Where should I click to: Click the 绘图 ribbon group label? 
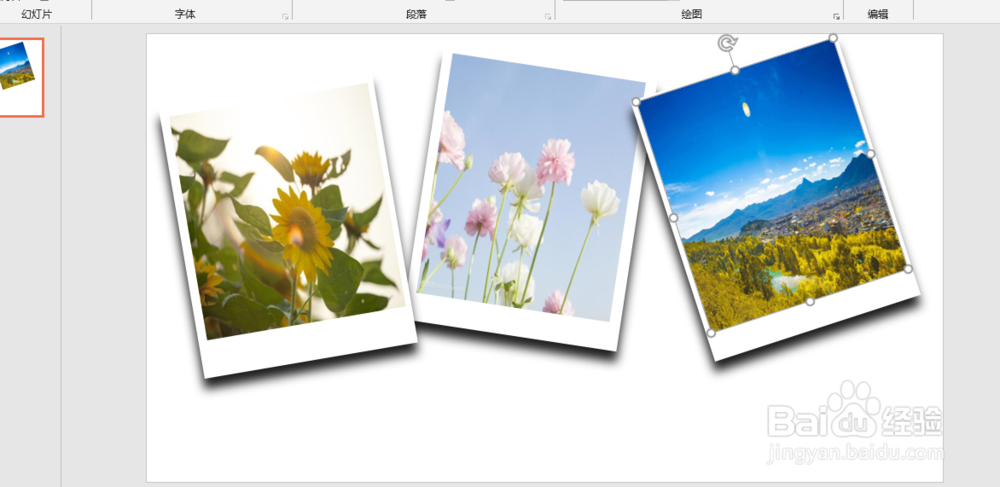coord(691,14)
